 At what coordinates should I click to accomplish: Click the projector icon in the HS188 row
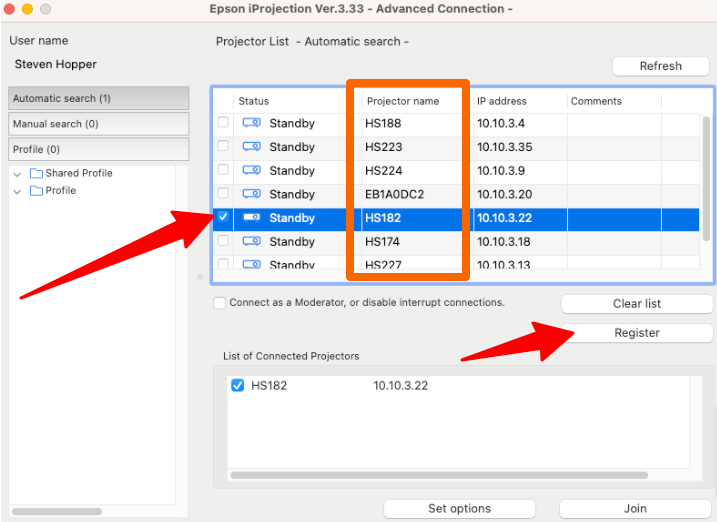click(x=251, y=123)
